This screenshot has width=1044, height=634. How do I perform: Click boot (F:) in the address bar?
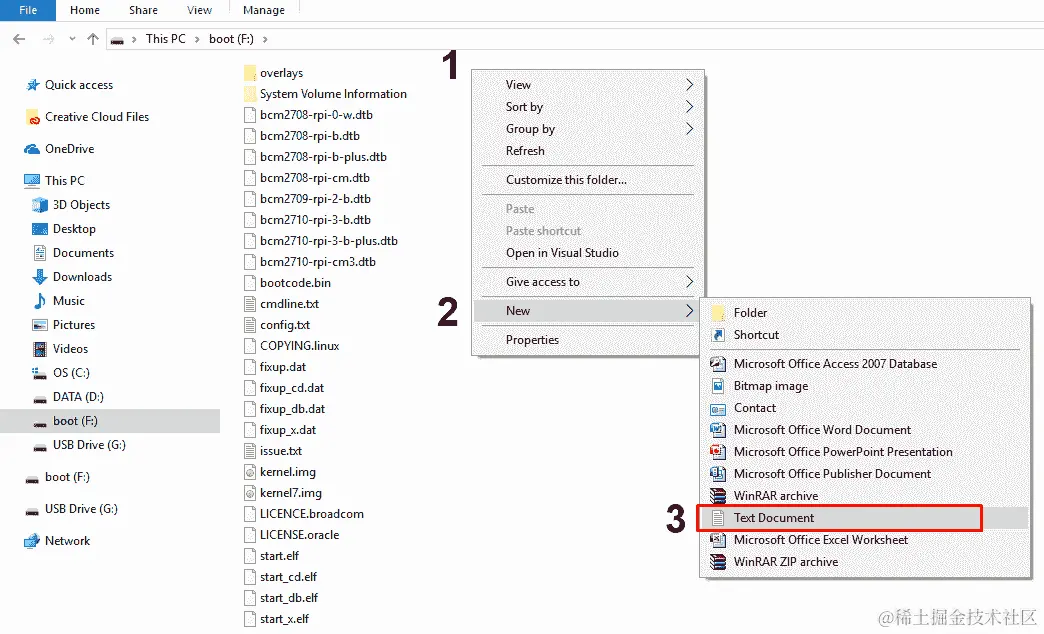231,39
